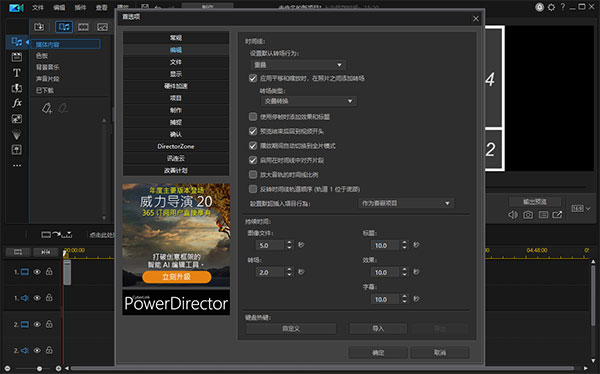Click timeline zoom out minus icon
600x374 pixels.
pyautogui.click(x=7, y=368)
